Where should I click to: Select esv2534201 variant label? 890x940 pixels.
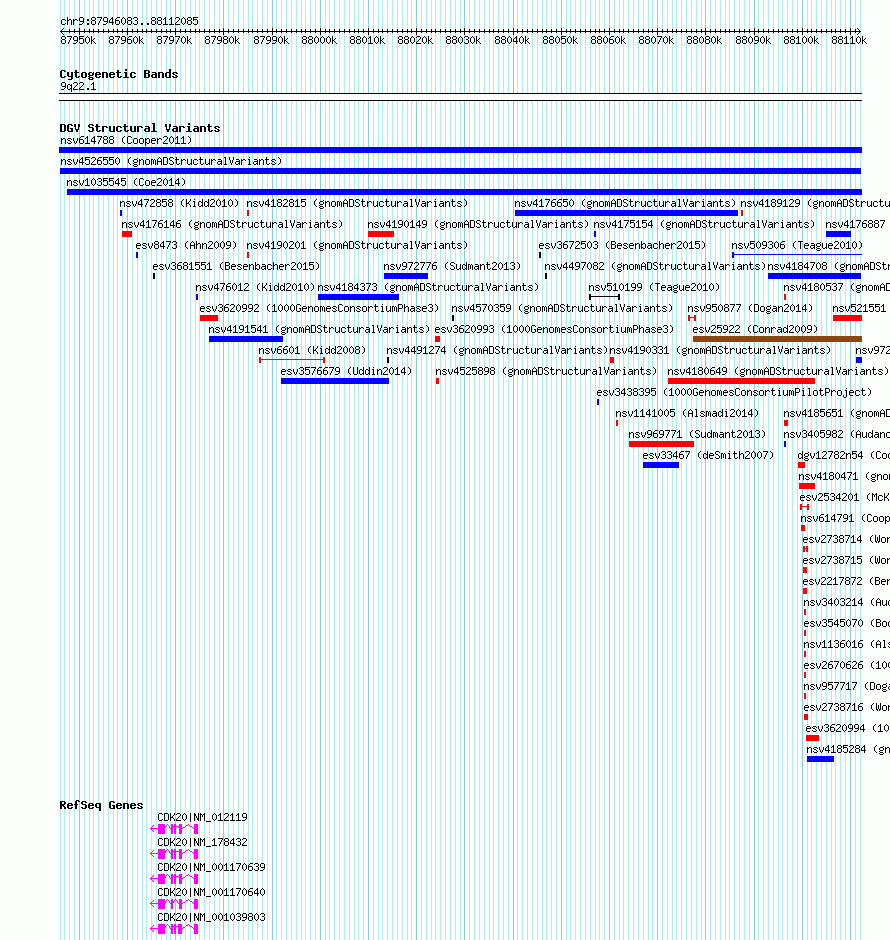pos(844,497)
